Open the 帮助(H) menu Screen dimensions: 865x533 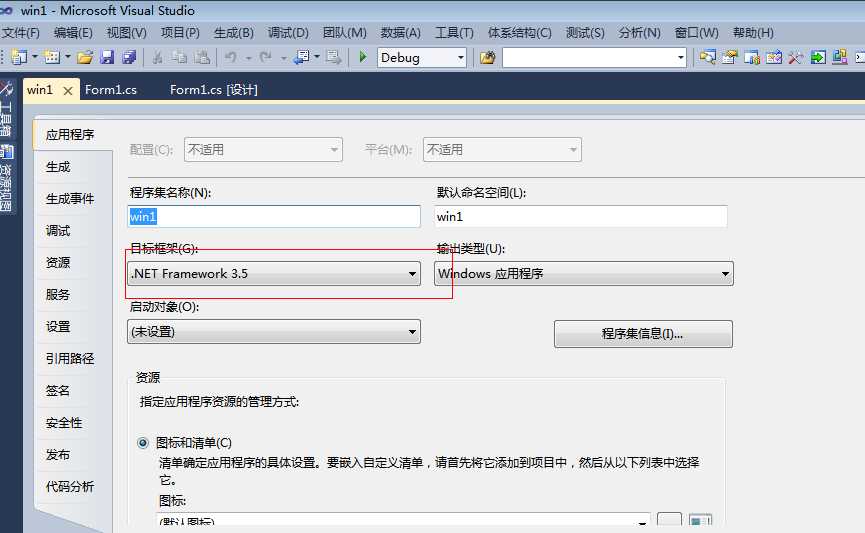[x=753, y=33]
